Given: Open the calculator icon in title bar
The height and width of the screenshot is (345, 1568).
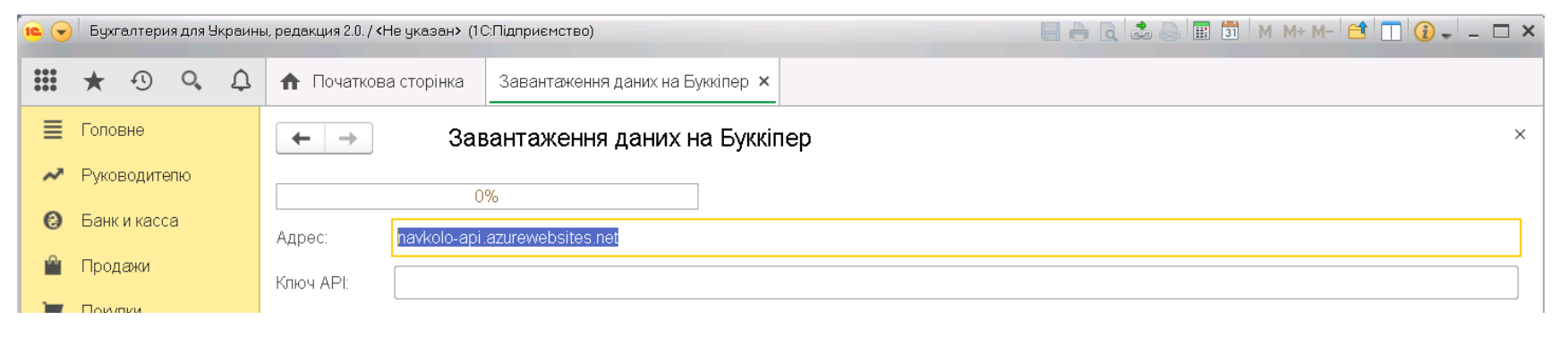Looking at the screenshot, I should 1202,31.
